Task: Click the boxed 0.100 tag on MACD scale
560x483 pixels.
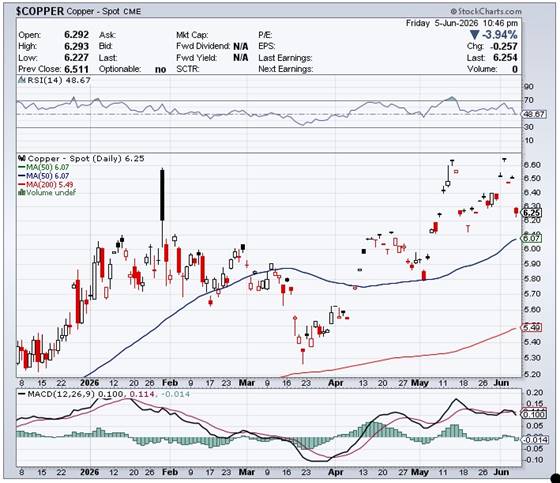Action: (x=534, y=414)
